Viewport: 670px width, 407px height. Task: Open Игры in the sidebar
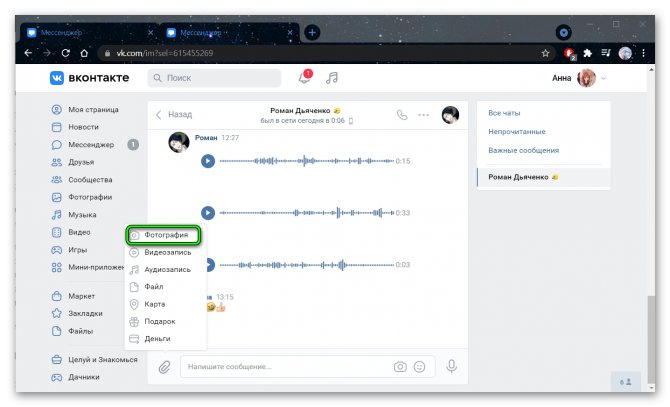[69, 250]
